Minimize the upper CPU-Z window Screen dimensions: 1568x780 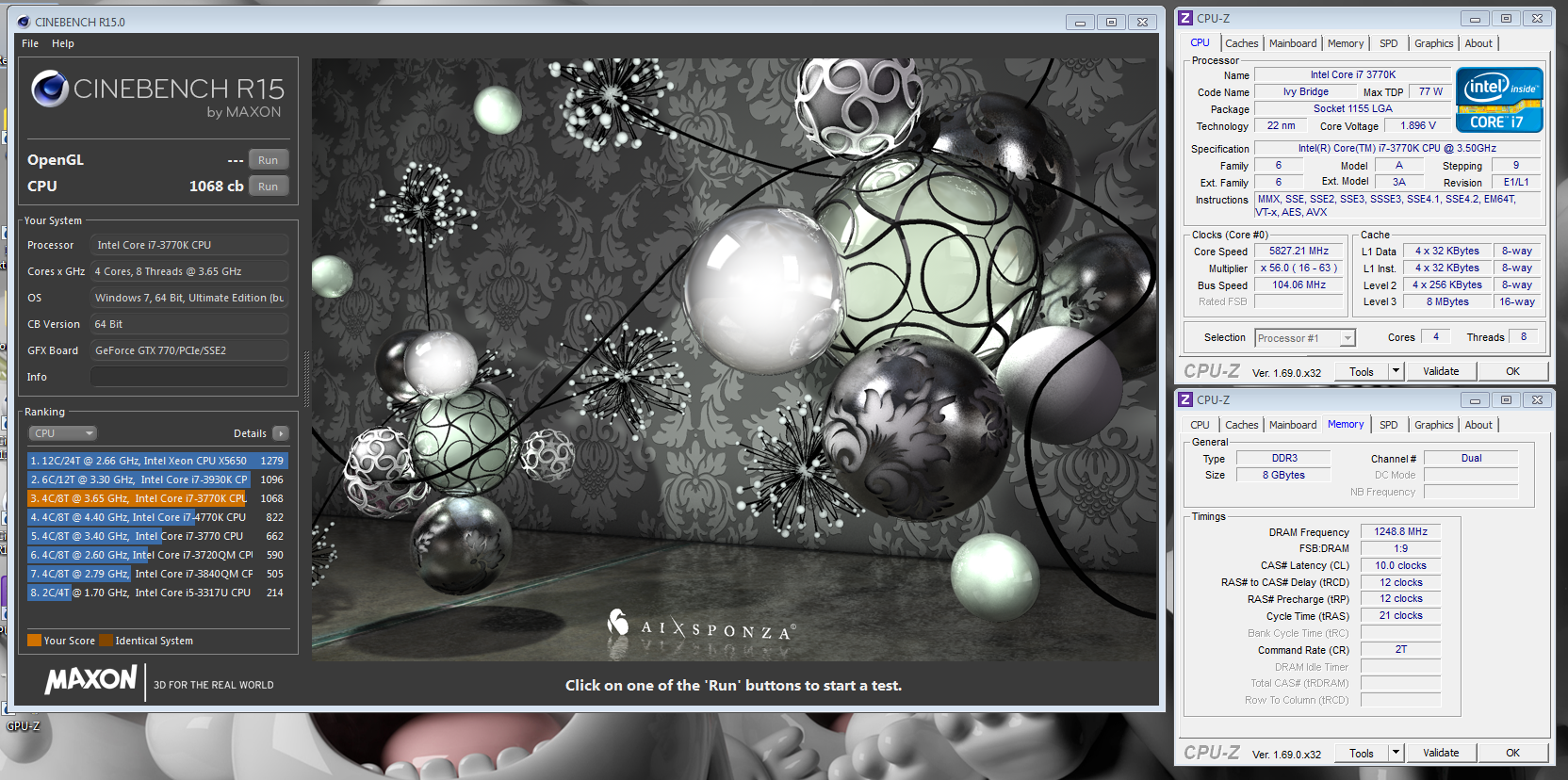1475,18
